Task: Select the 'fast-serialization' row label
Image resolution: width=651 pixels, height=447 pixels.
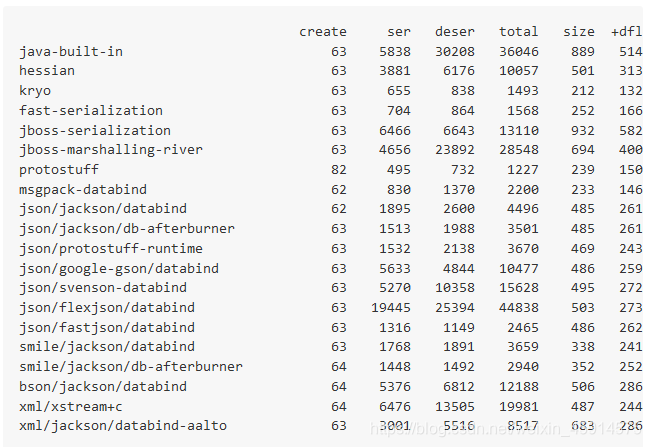Action: point(91,111)
